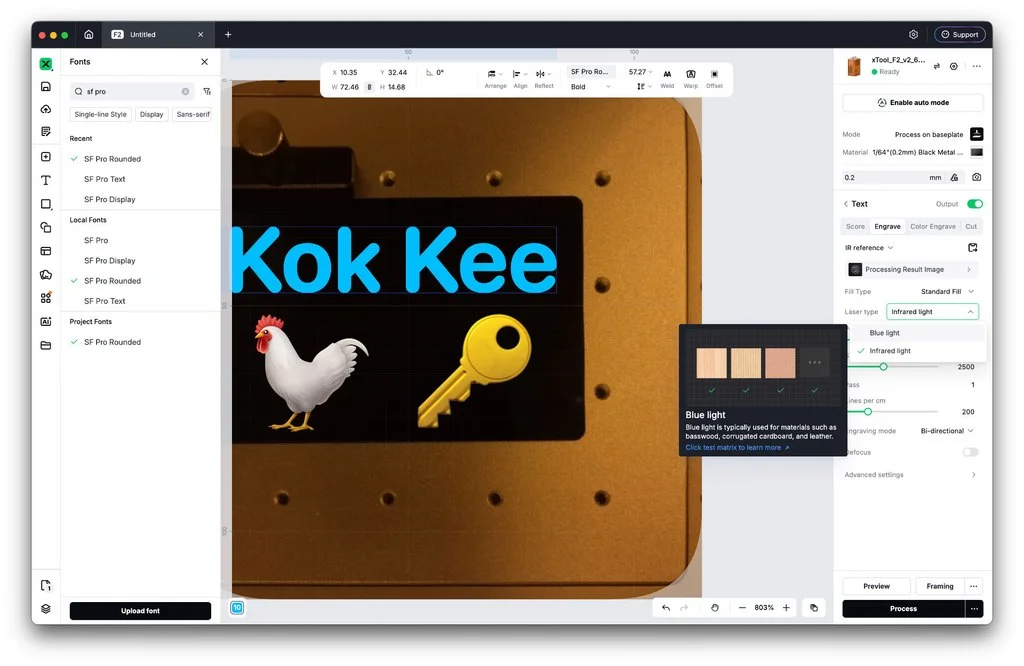The width and height of the screenshot is (1024, 666).
Task: Open the Offset tool
Action: point(714,79)
